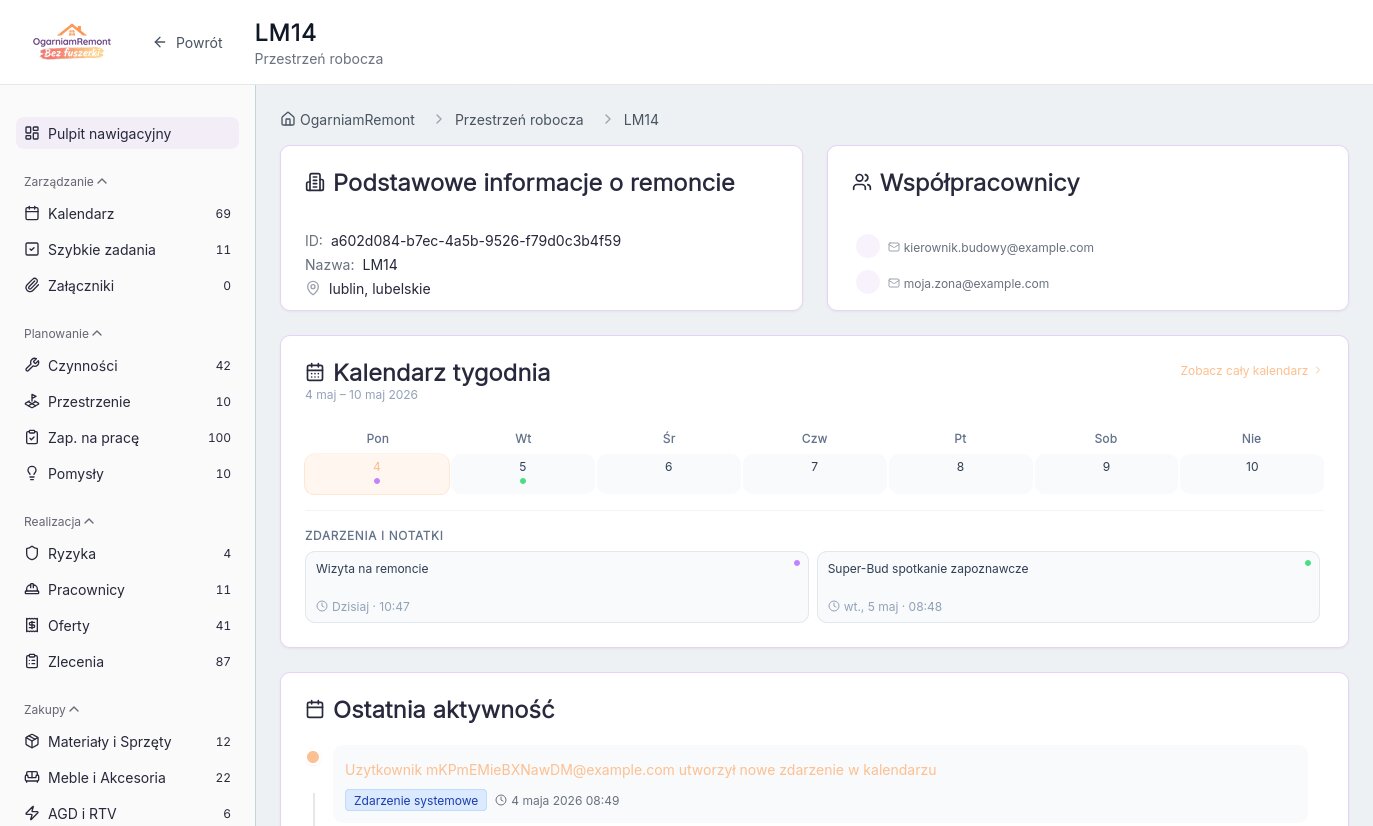Select Tuesday 5 in the week calendar

[523, 474]
